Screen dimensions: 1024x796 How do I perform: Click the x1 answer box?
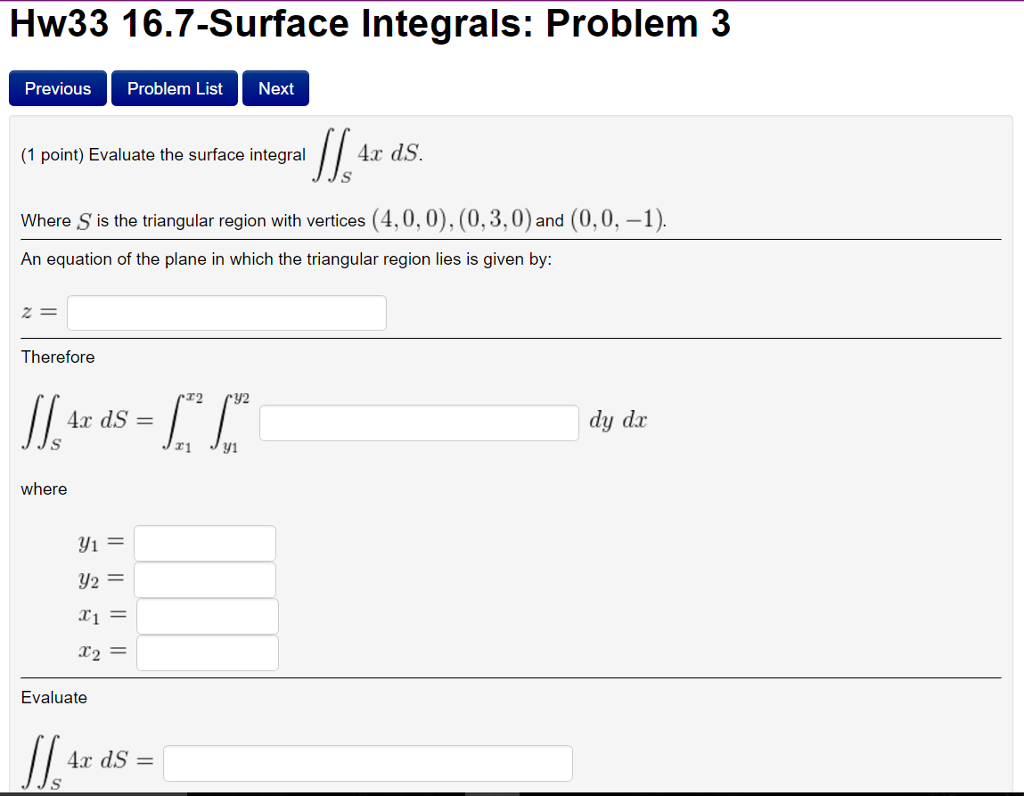pyautogui.click(x=206, y=616)
